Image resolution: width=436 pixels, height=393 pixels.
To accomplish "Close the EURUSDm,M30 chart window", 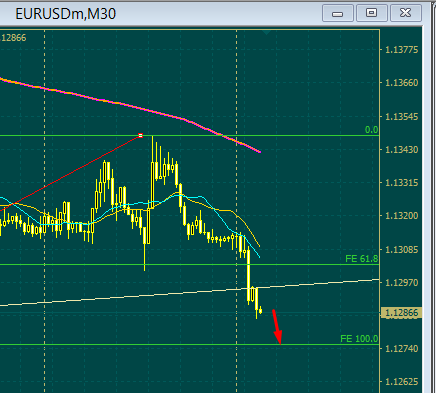I will [406, 13].
